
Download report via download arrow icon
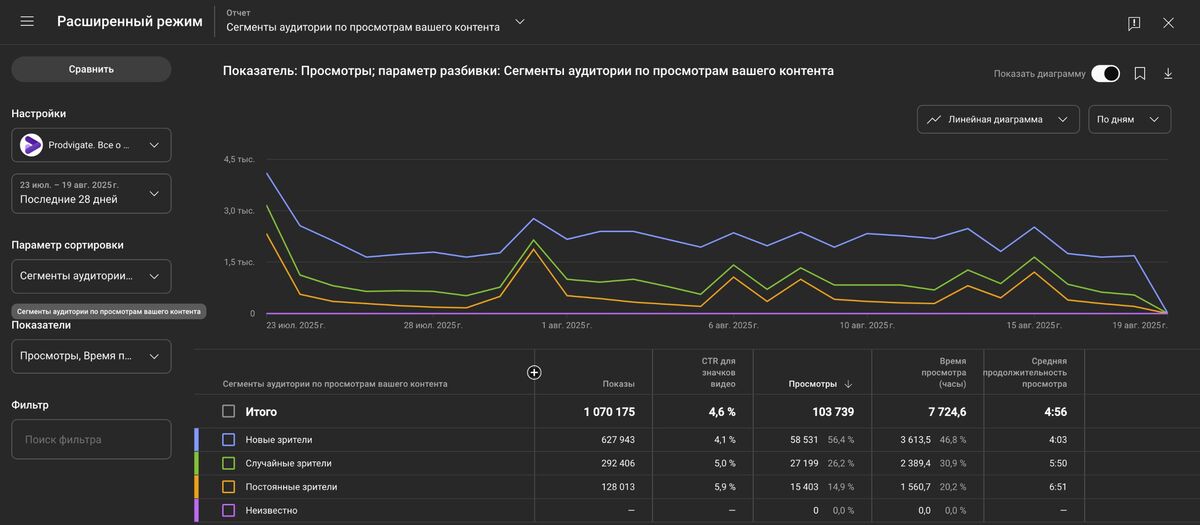(x=1167, y=73)
